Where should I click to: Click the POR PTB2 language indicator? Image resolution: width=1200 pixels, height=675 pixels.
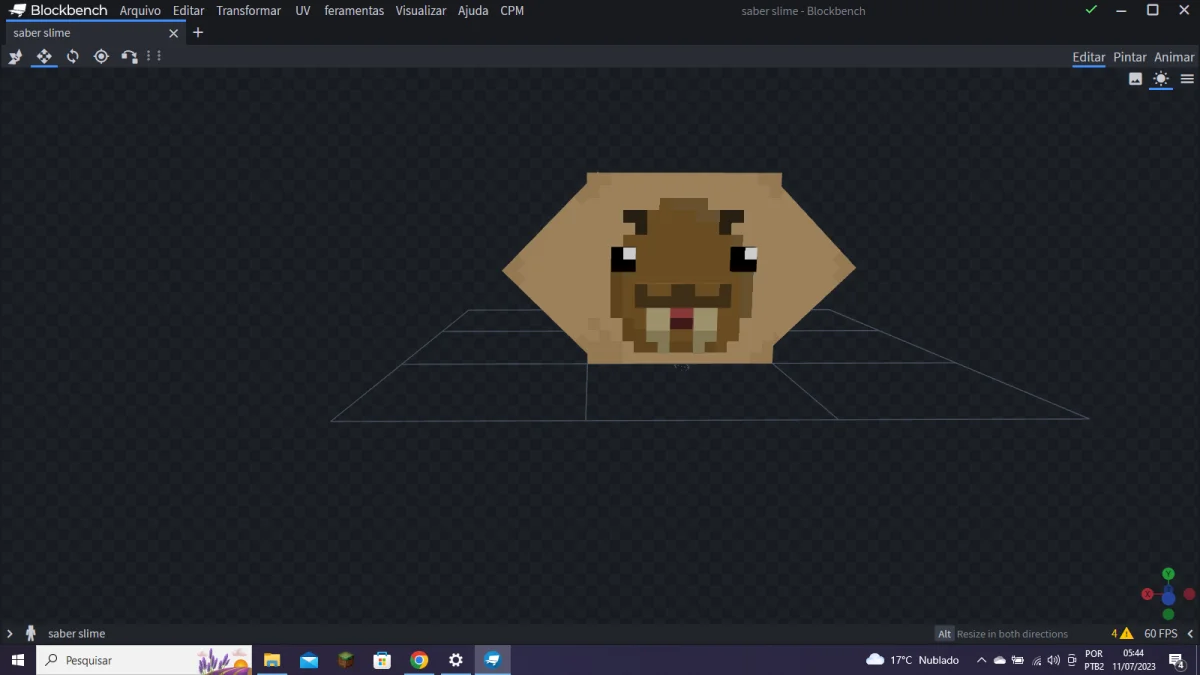[x=1094, y=660]
